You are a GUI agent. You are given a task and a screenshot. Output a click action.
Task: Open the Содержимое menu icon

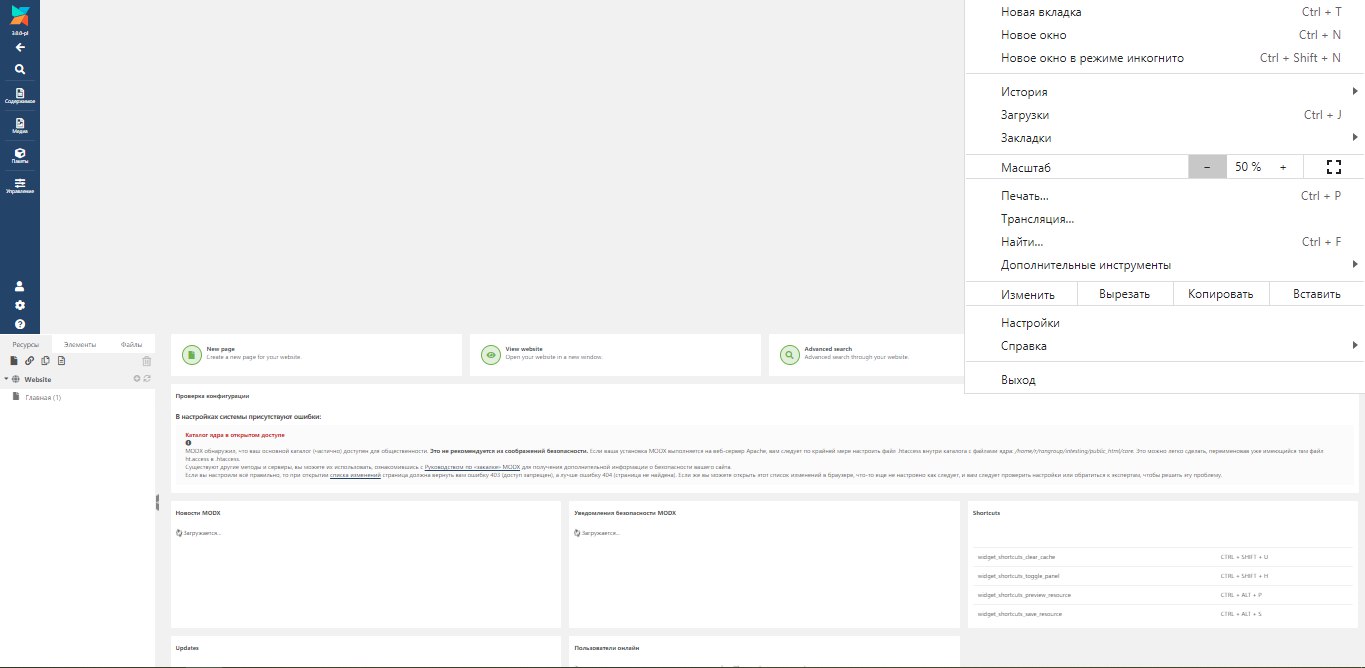click(x=20, y=96)
